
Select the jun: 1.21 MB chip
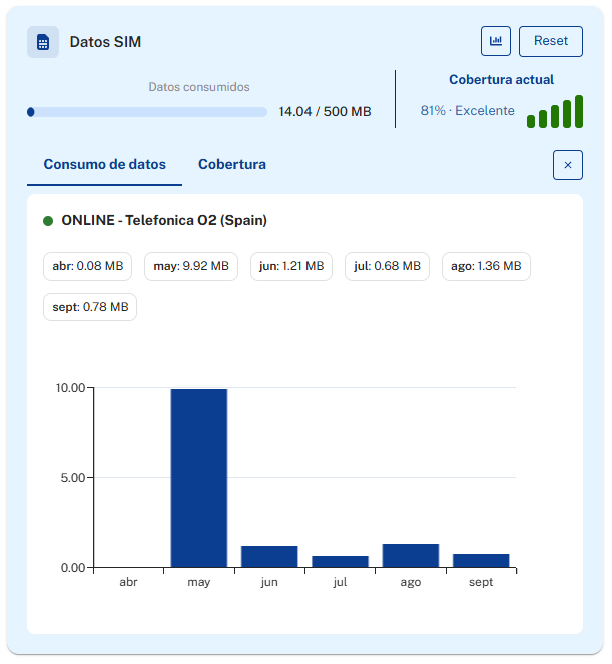tap(291, 266)
